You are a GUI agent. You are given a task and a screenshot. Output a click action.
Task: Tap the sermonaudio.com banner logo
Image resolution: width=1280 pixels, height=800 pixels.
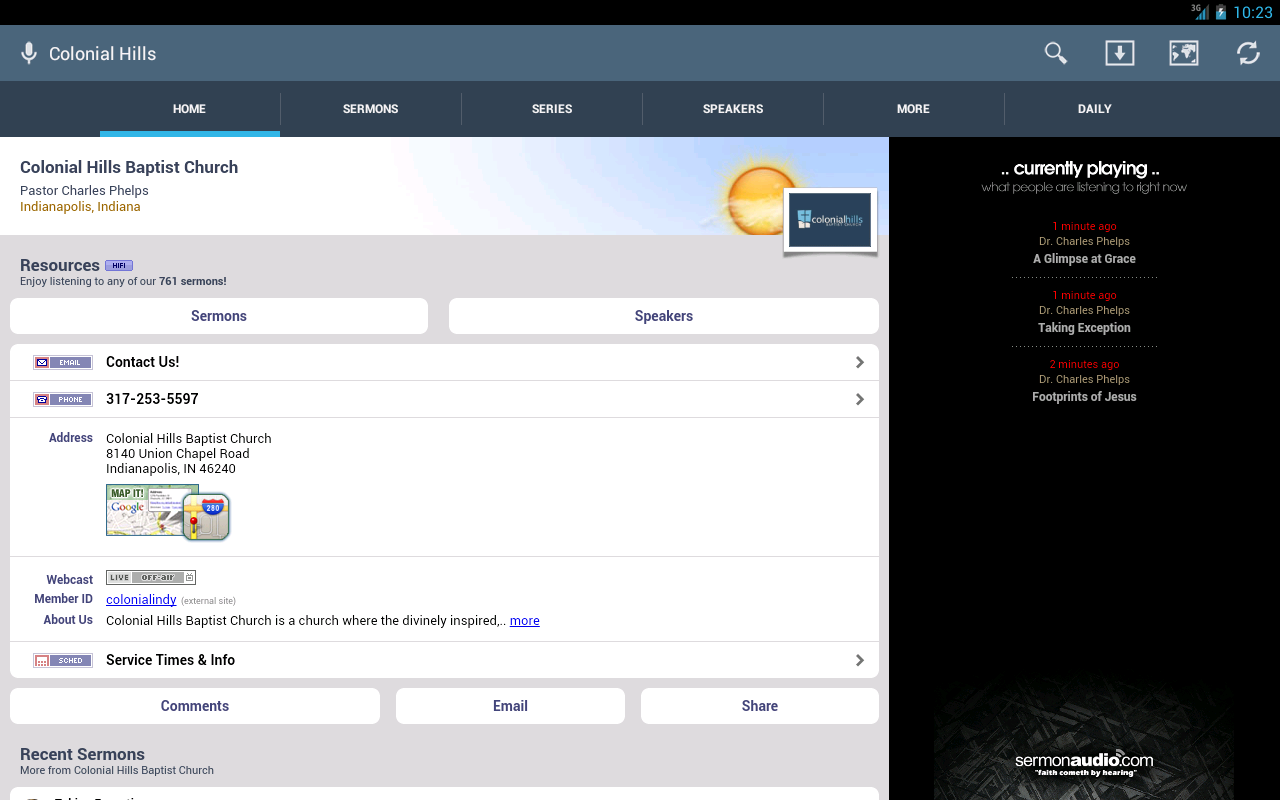click(x=1084, y=763)
